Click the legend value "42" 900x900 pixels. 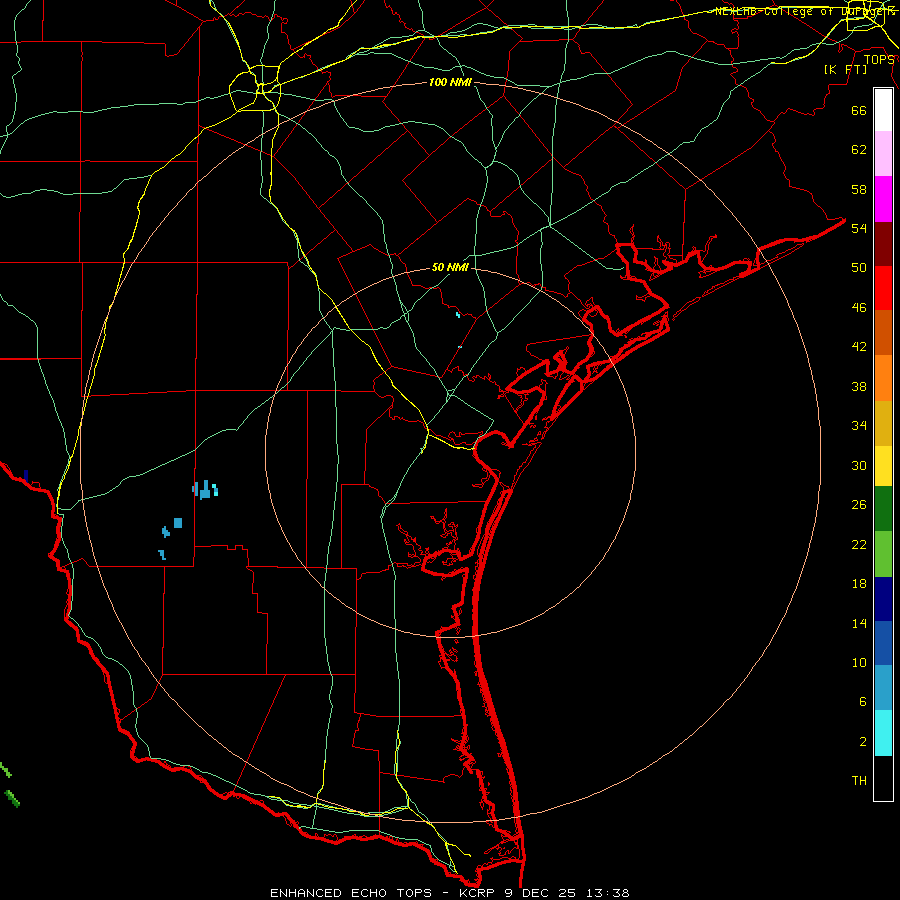tap(859, 347)
